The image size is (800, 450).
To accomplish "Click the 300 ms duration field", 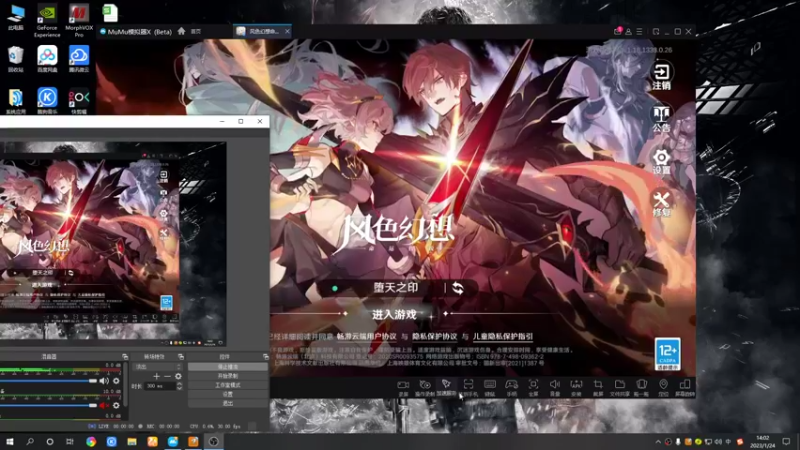I will (x=160, y=386).
